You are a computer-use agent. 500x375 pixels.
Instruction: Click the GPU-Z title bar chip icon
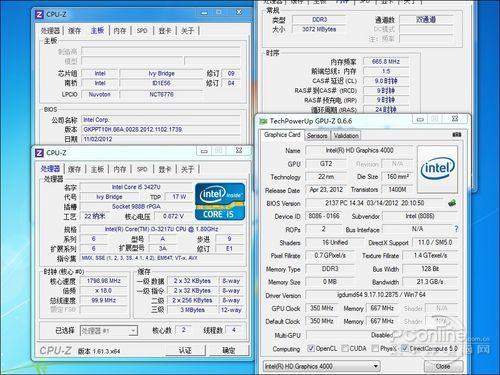(x=263, y=121)
